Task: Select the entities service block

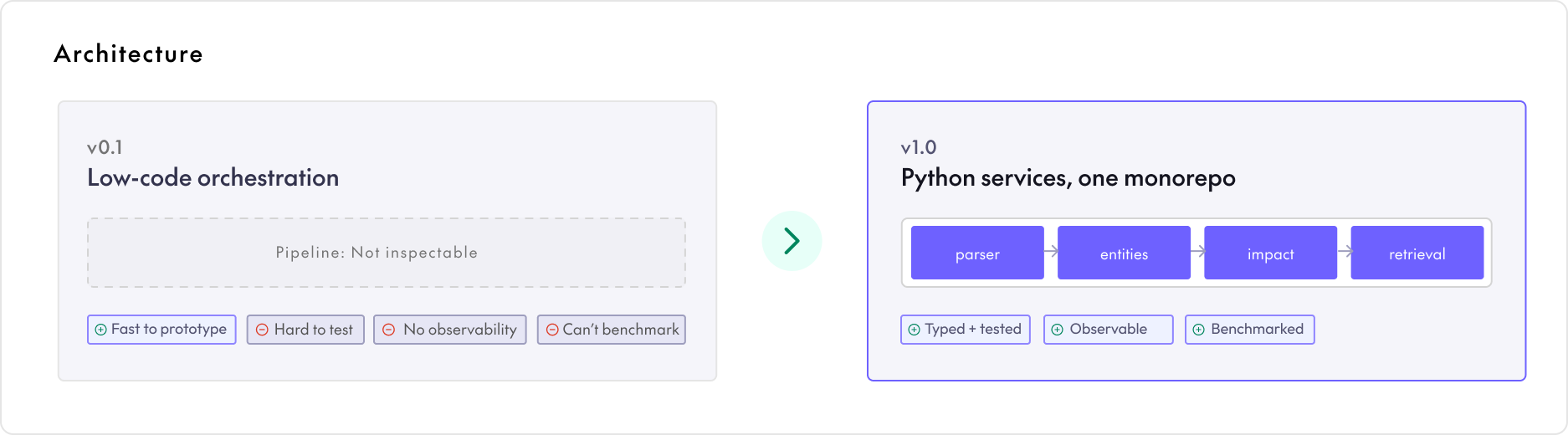Action: [1124, 253]
